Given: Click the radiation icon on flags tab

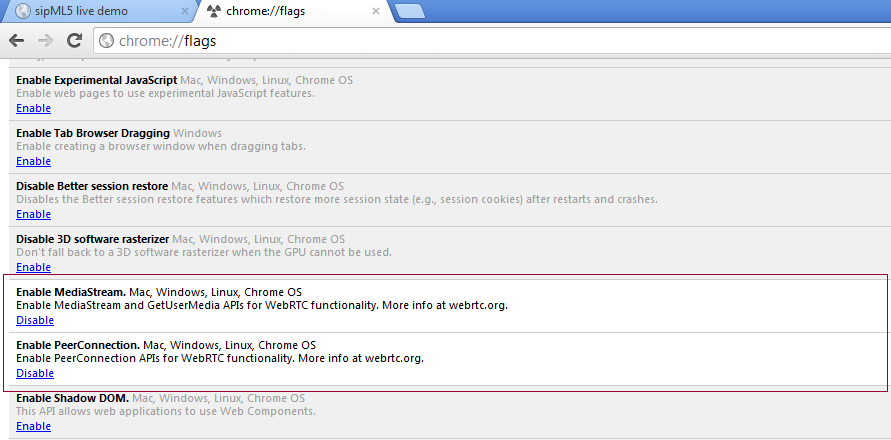Looking at the screenshot, I should tap(215, 11).
